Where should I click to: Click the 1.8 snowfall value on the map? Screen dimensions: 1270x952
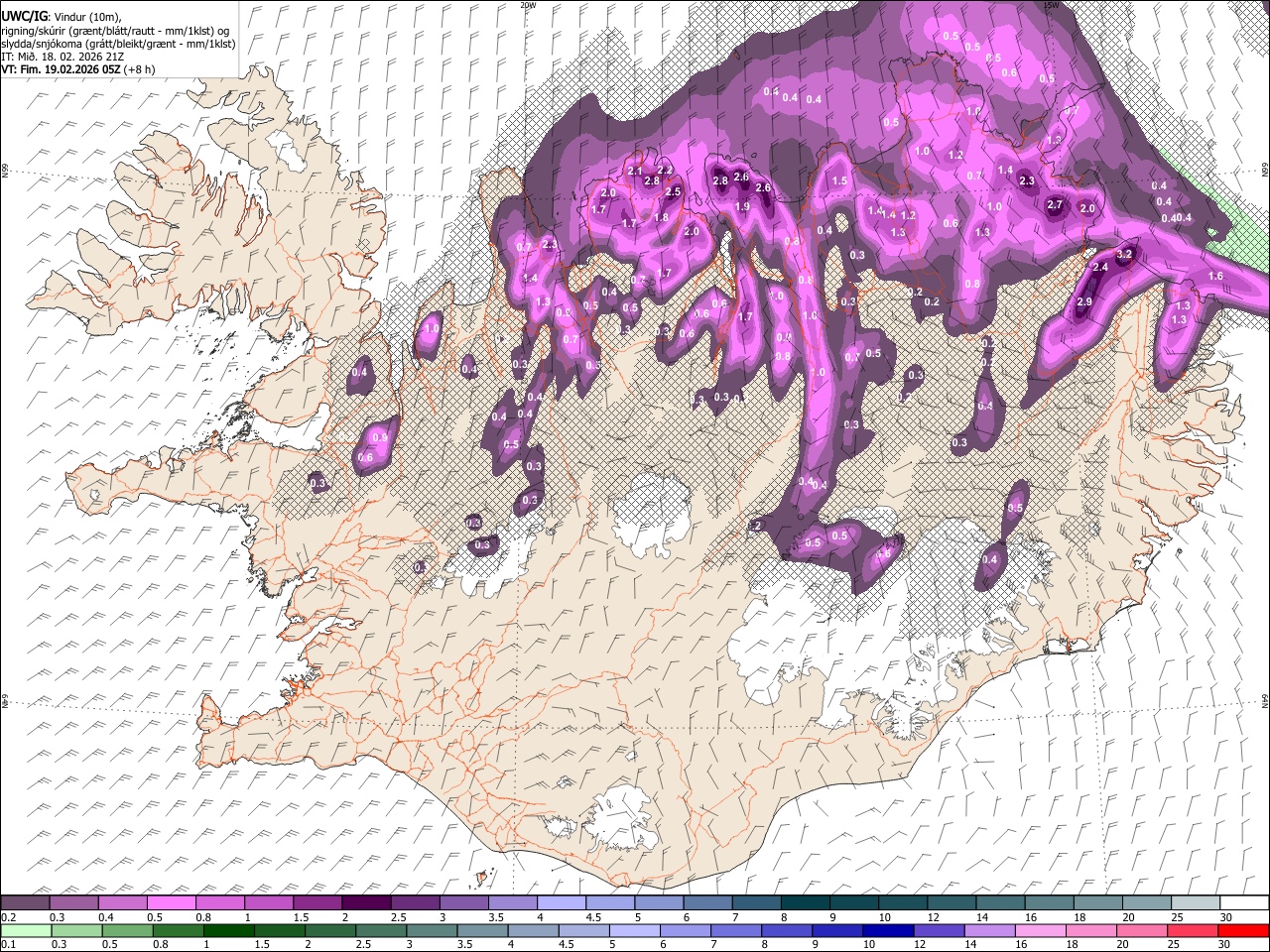(x=661, y=217)
